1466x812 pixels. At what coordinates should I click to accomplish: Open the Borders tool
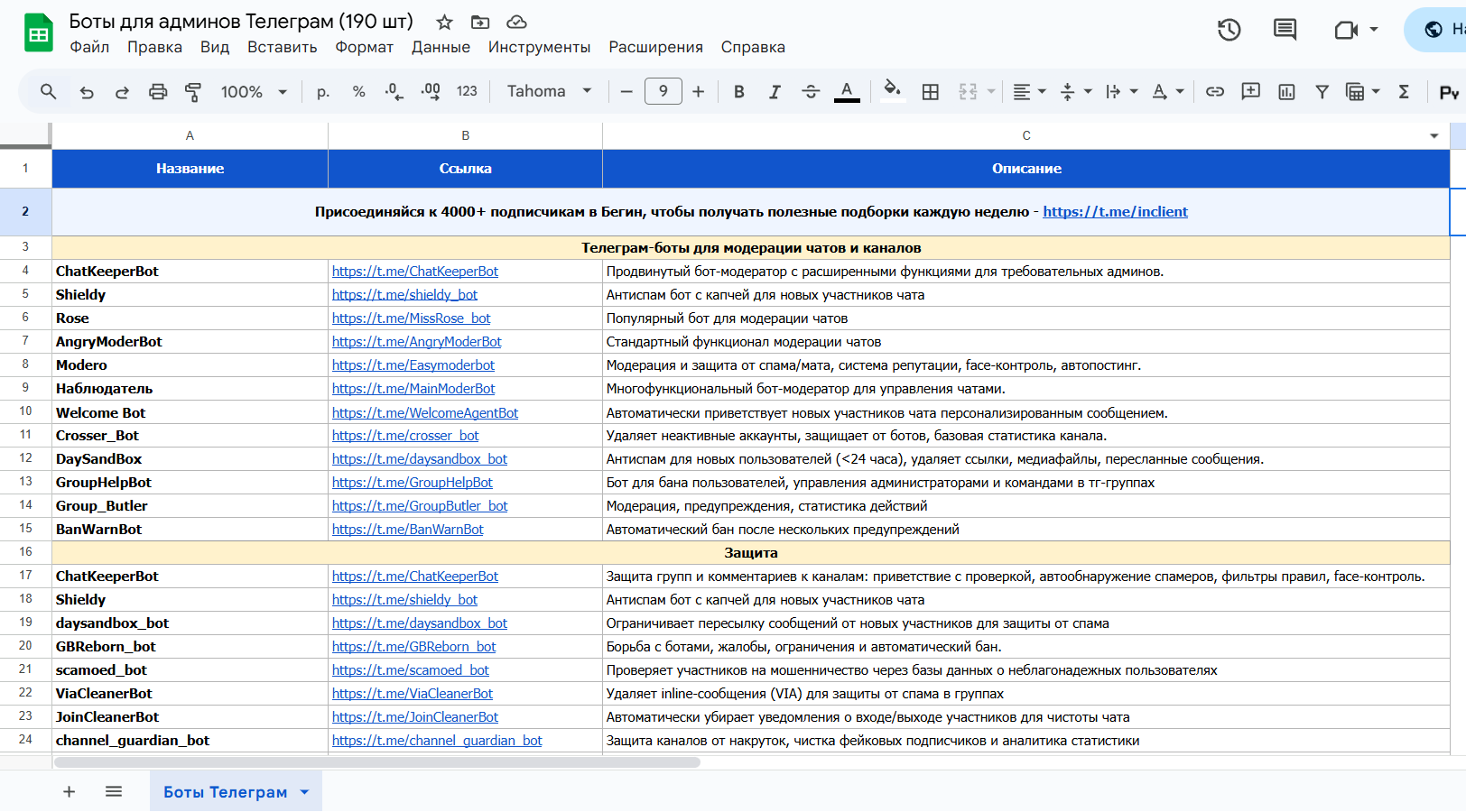coord(931,92)
